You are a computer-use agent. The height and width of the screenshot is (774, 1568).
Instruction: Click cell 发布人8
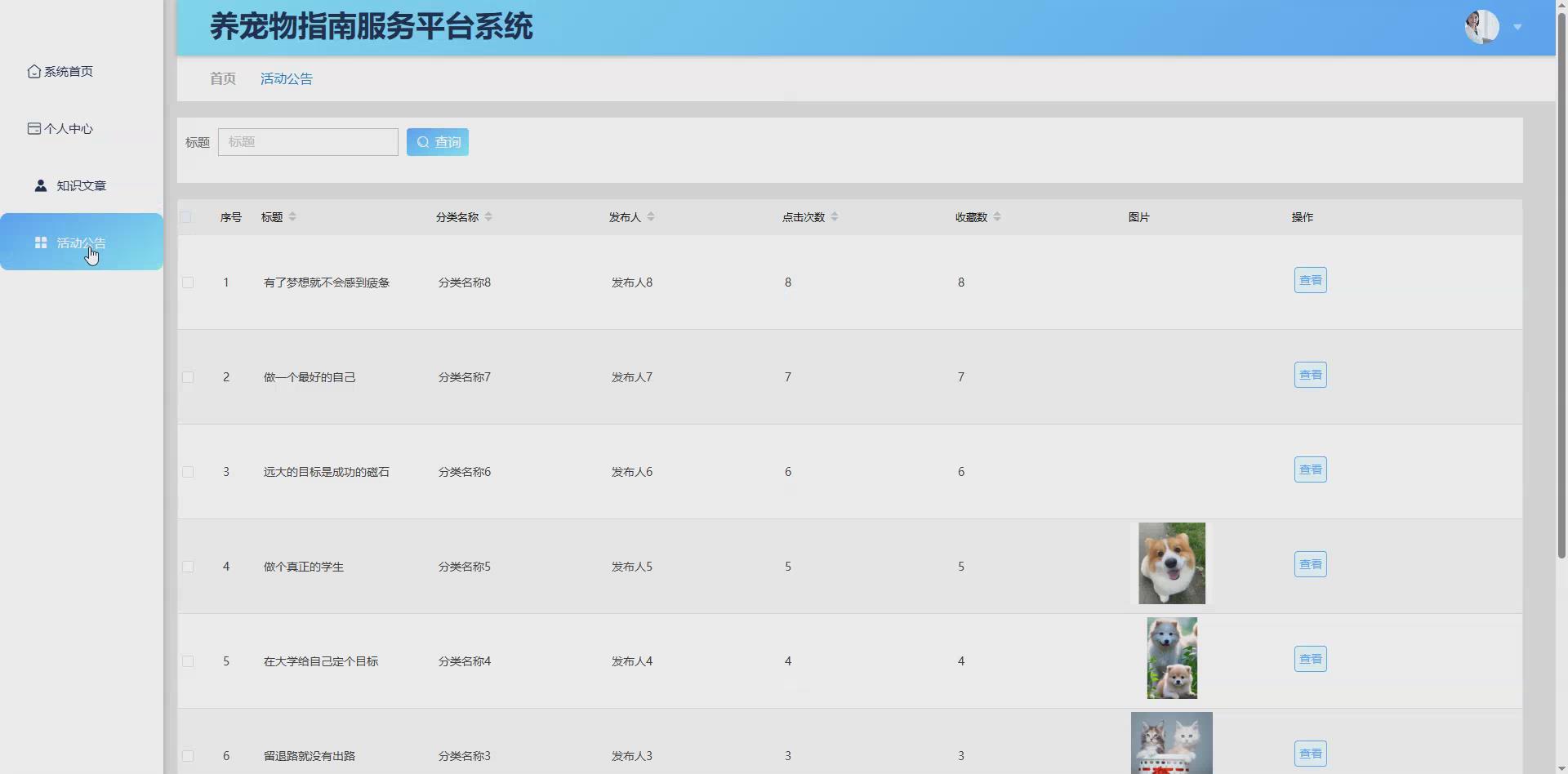pyautogui.click(x=632, y=282)
